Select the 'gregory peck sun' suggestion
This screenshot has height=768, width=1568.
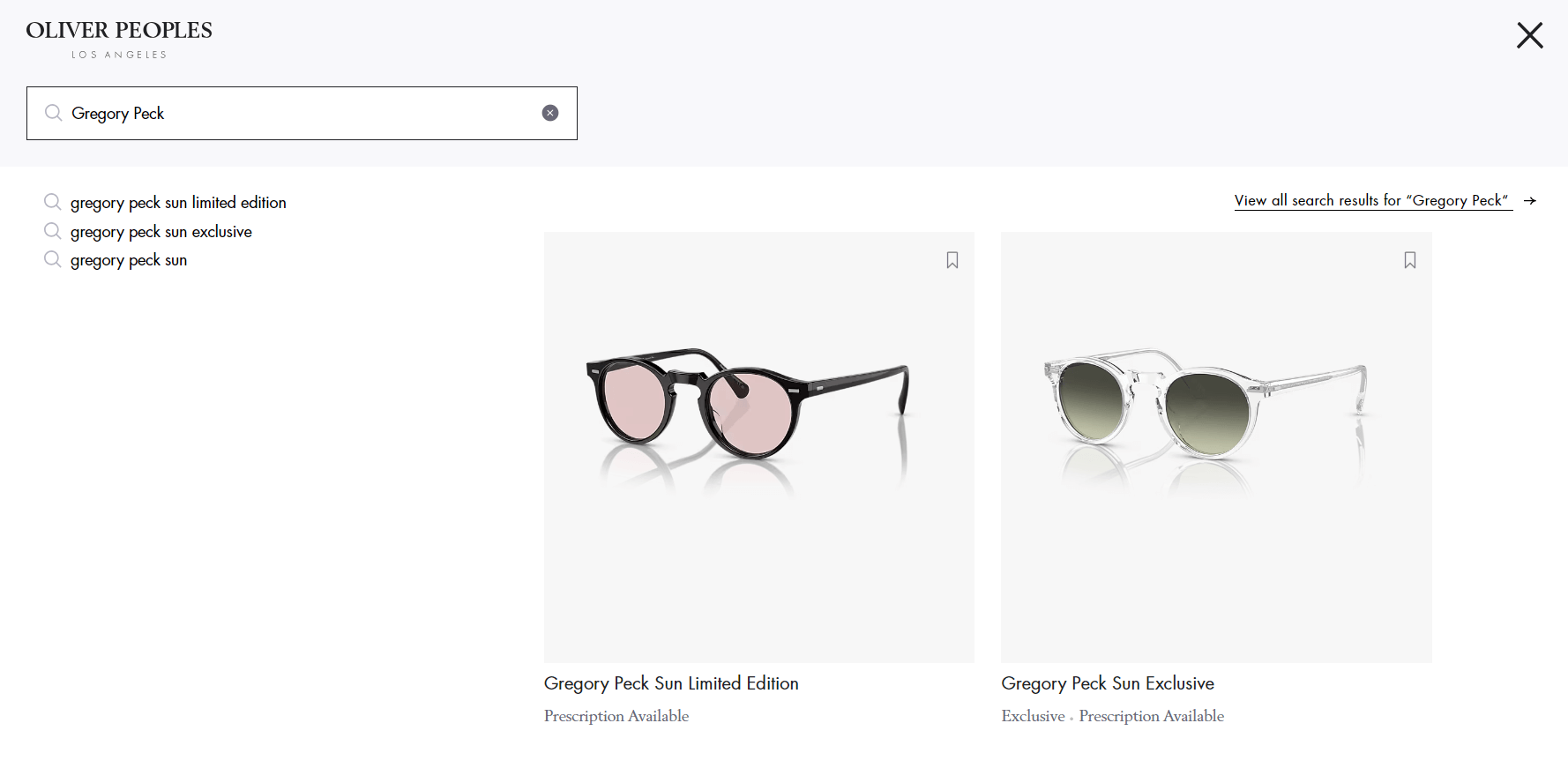[x=129, y=259]
